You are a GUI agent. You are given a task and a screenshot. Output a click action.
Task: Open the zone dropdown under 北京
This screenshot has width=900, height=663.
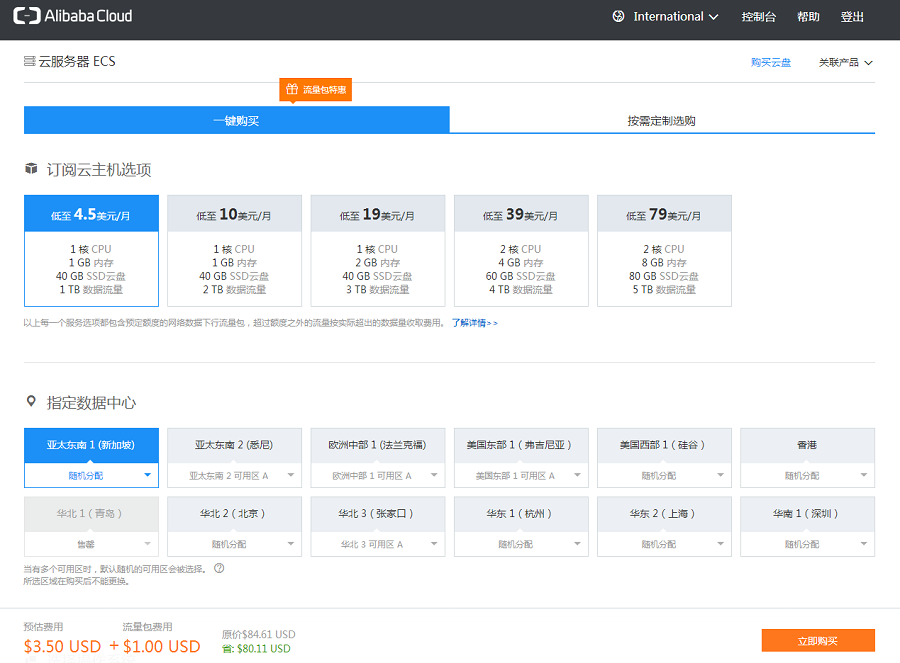234,544
